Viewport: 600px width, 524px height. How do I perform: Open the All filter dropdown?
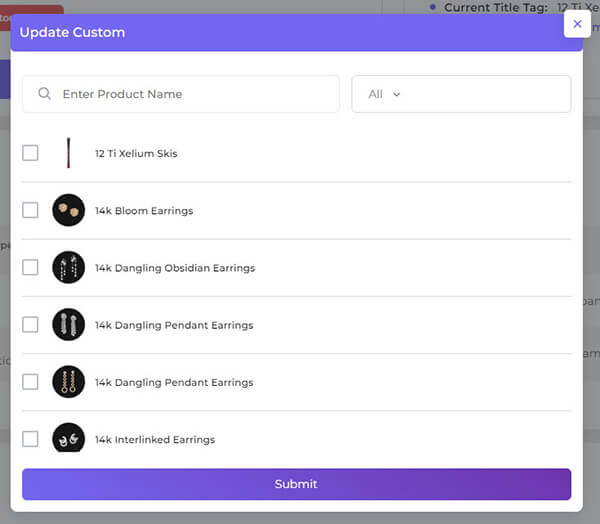461,94
